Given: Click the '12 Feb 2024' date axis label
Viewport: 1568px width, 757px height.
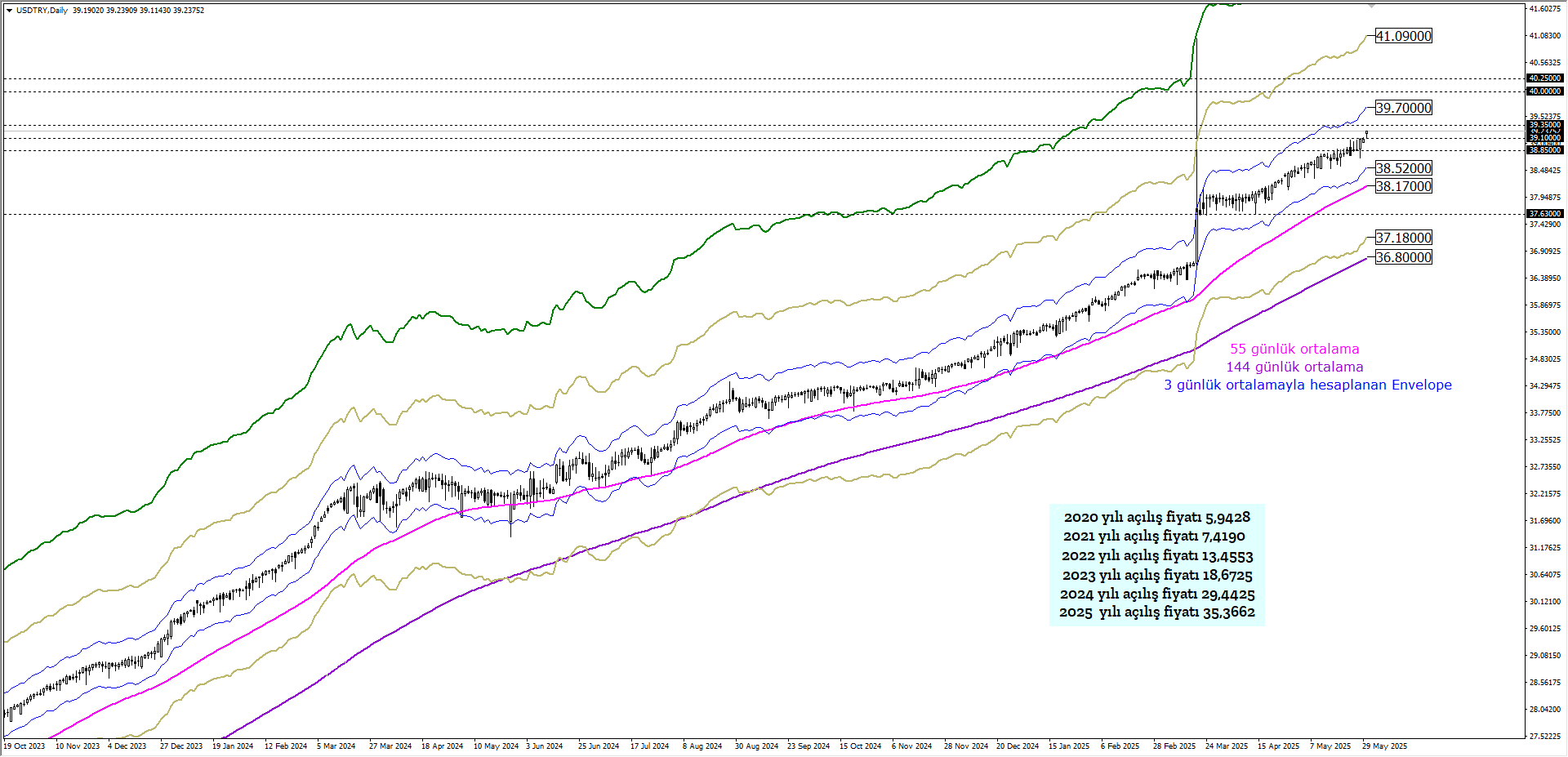Looking at the screenshot, I should [286, 746].
